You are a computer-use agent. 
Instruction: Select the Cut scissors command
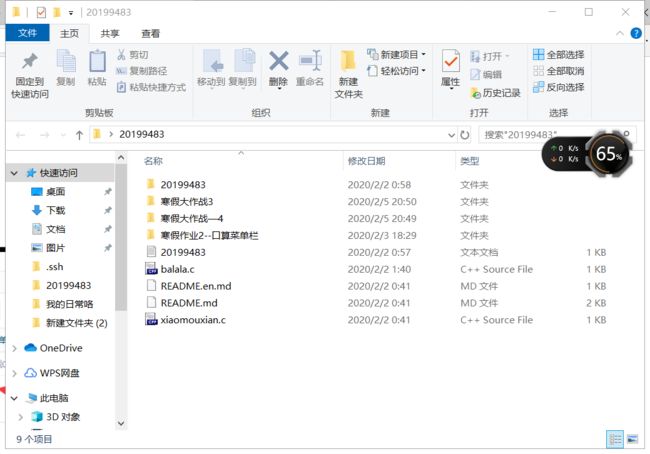tap(132, 55)
